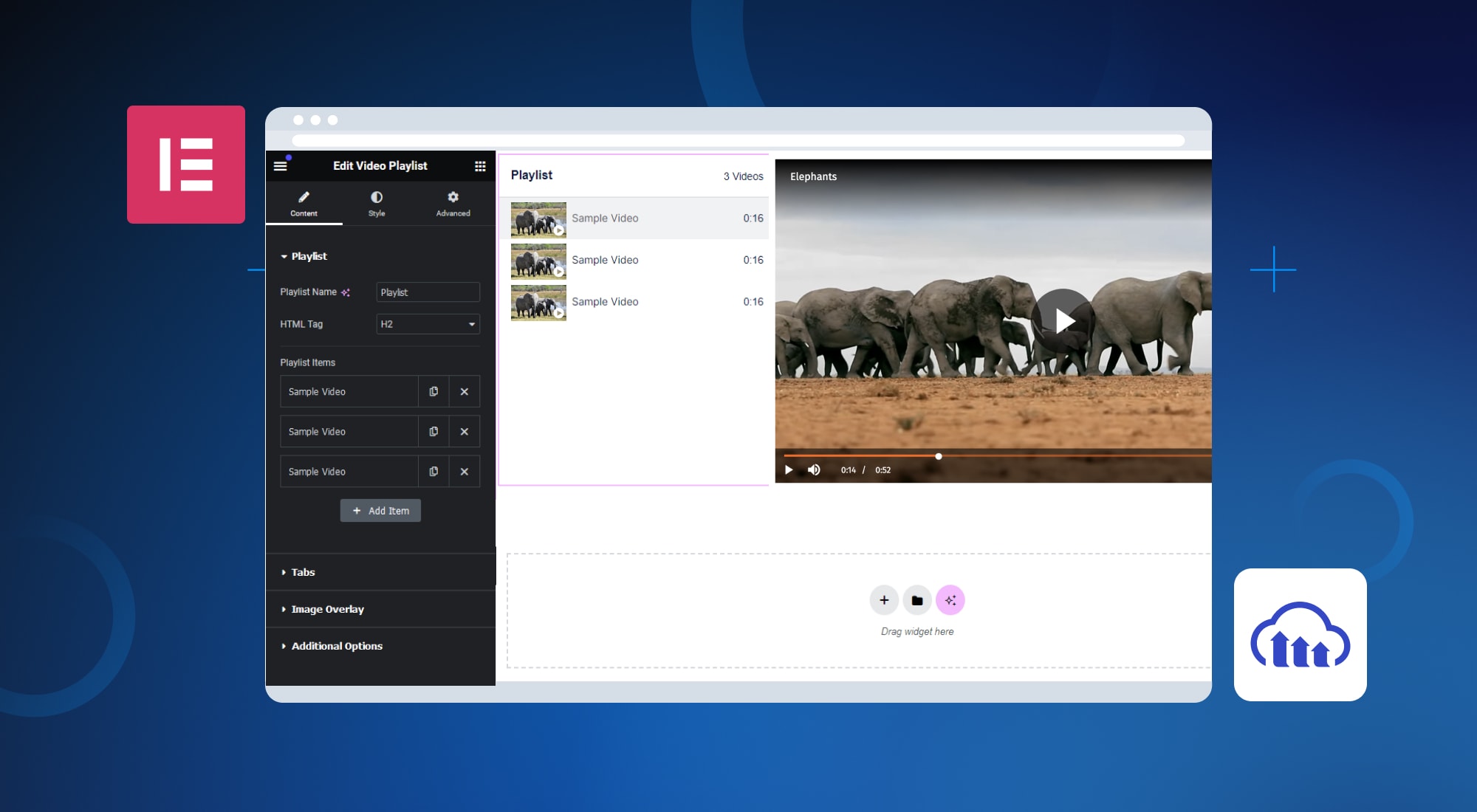Click the video progress bar handle
This screenshot has width=1477, height=812.
939,456
